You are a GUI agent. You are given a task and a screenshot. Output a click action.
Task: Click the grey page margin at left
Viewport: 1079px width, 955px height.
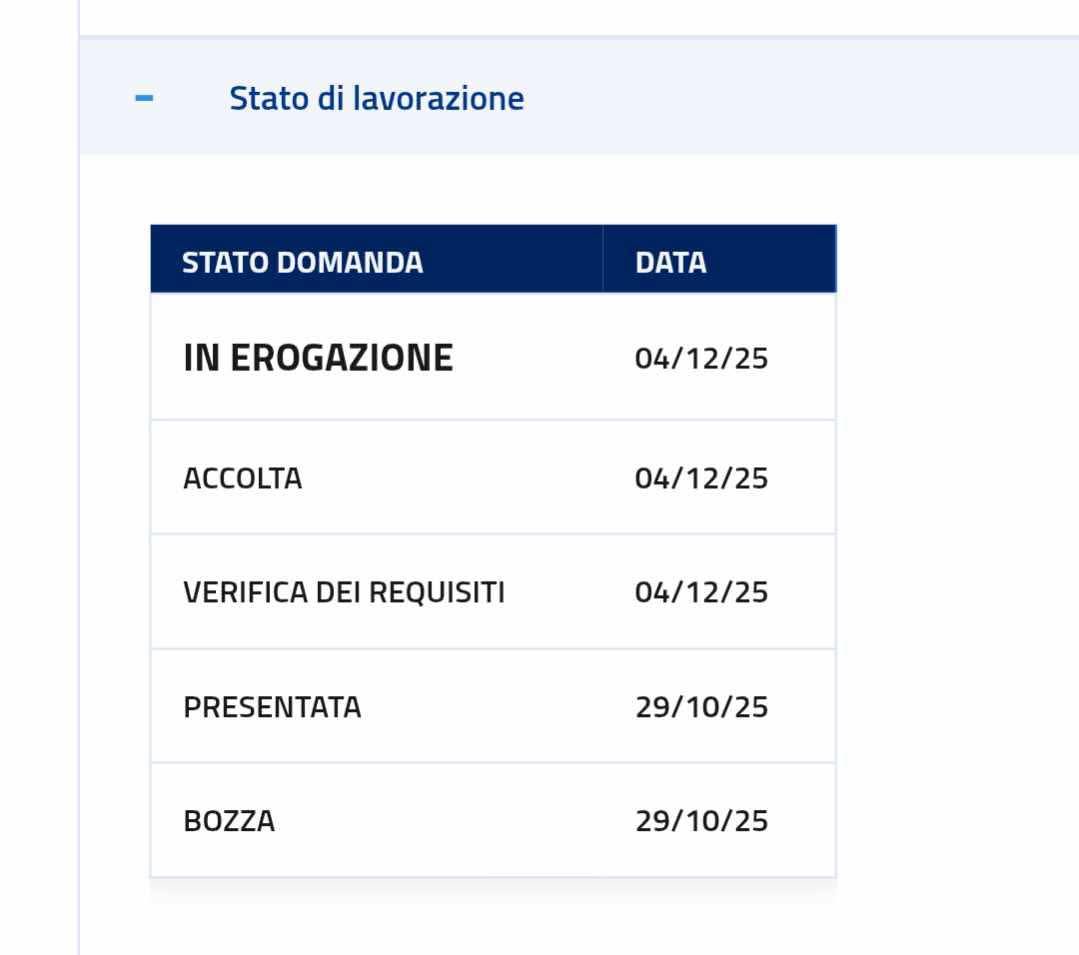pyautogui.click(x=38, y=500)
